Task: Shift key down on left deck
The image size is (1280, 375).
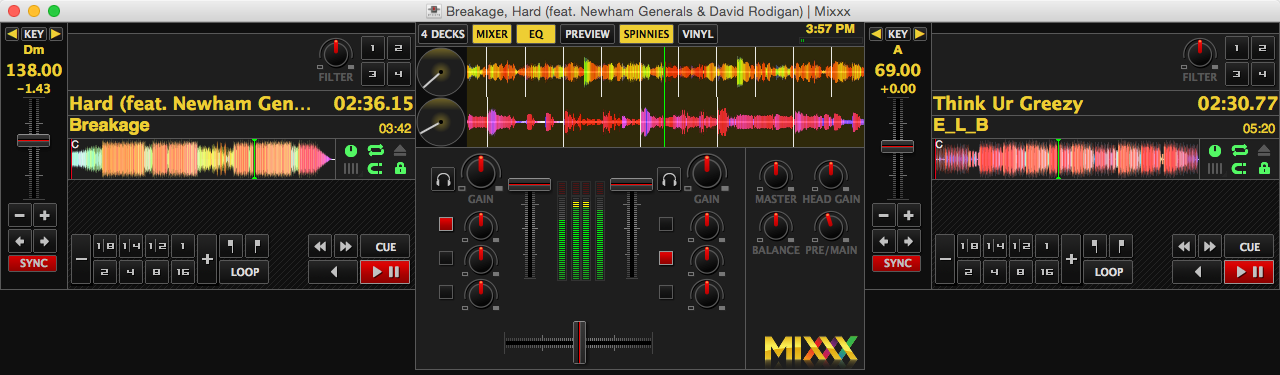Action: pyautogui.click(x=12, y=34)
